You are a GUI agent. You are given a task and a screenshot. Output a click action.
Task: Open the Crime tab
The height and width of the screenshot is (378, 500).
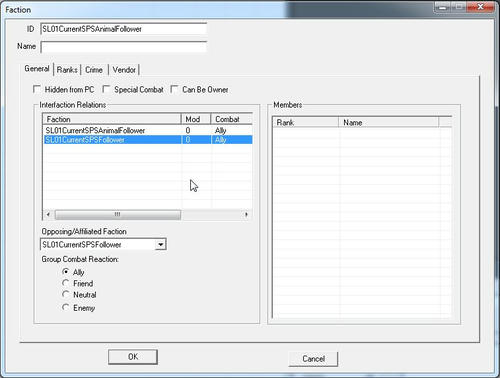(x=94, y=70)
